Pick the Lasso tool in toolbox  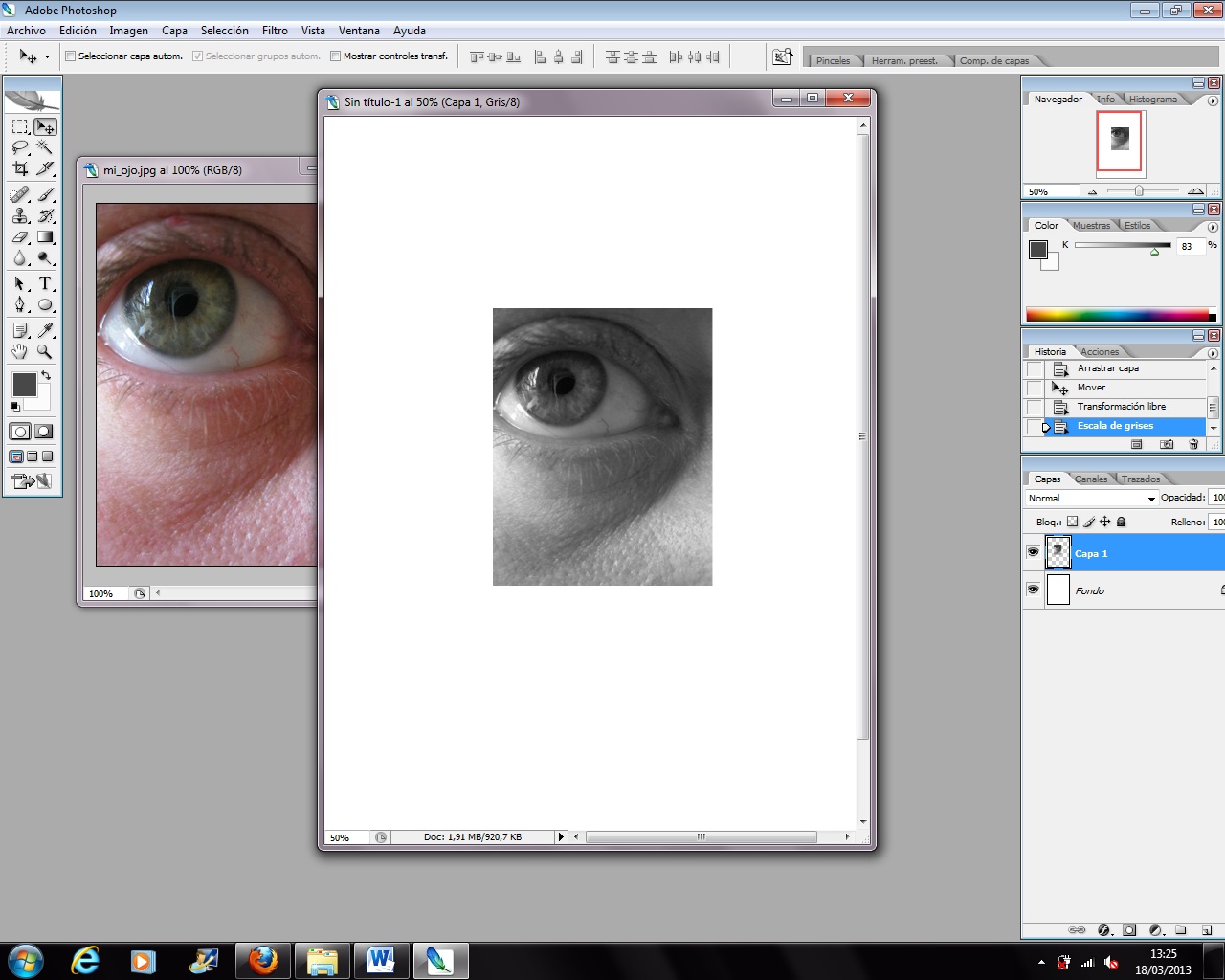click(x=20, y=147)
